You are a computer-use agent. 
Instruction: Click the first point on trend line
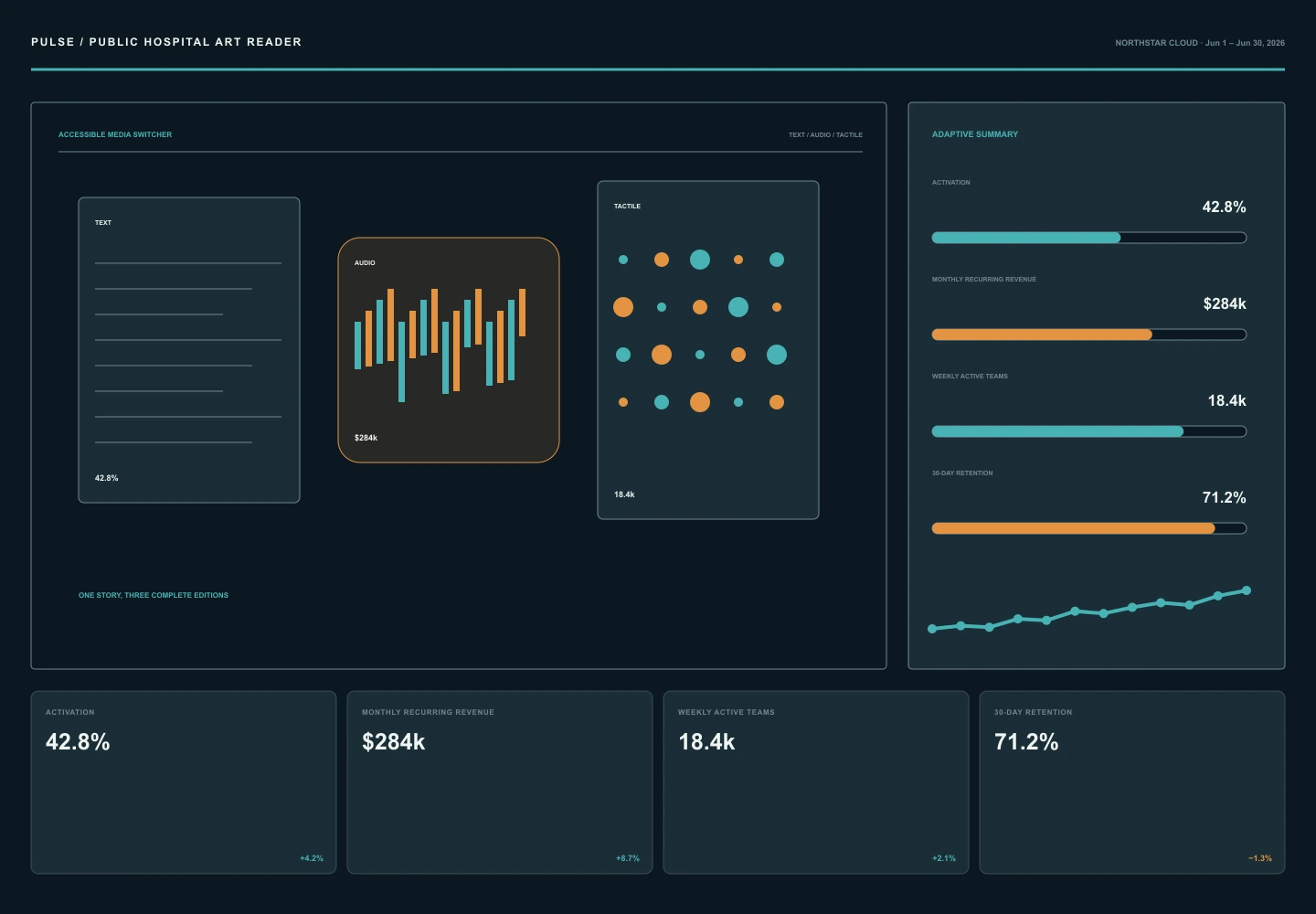pyautogui.click(x=932, y=629)
